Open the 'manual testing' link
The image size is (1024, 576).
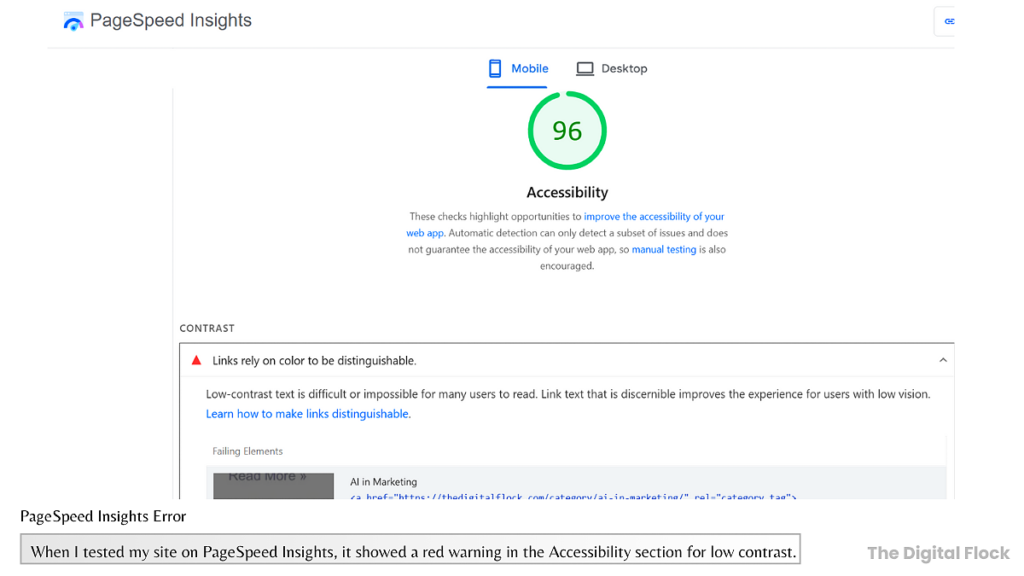coord(664,249)
